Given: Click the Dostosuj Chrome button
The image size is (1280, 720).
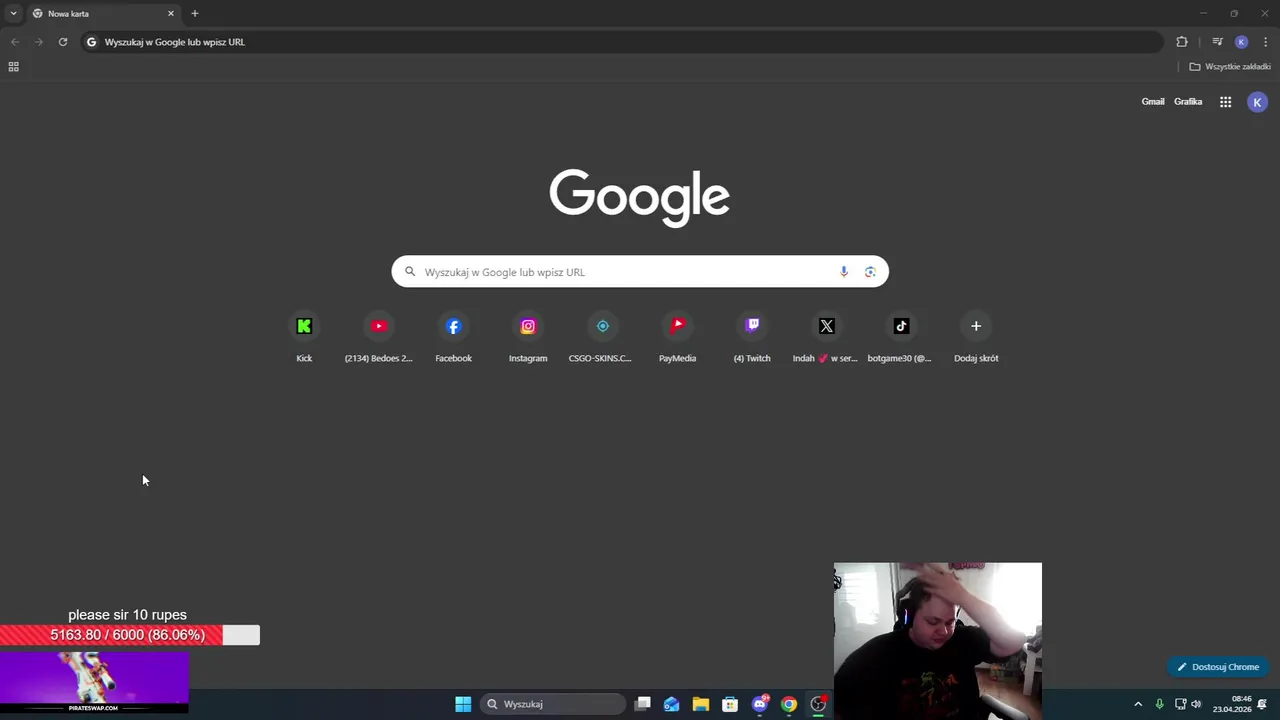Looking at the screenshot, I should tap(1218, 667).
